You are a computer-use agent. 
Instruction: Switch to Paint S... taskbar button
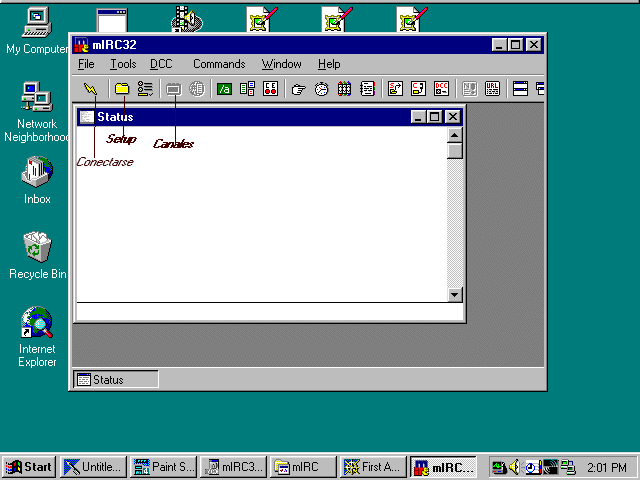click(x=164, y=467)
